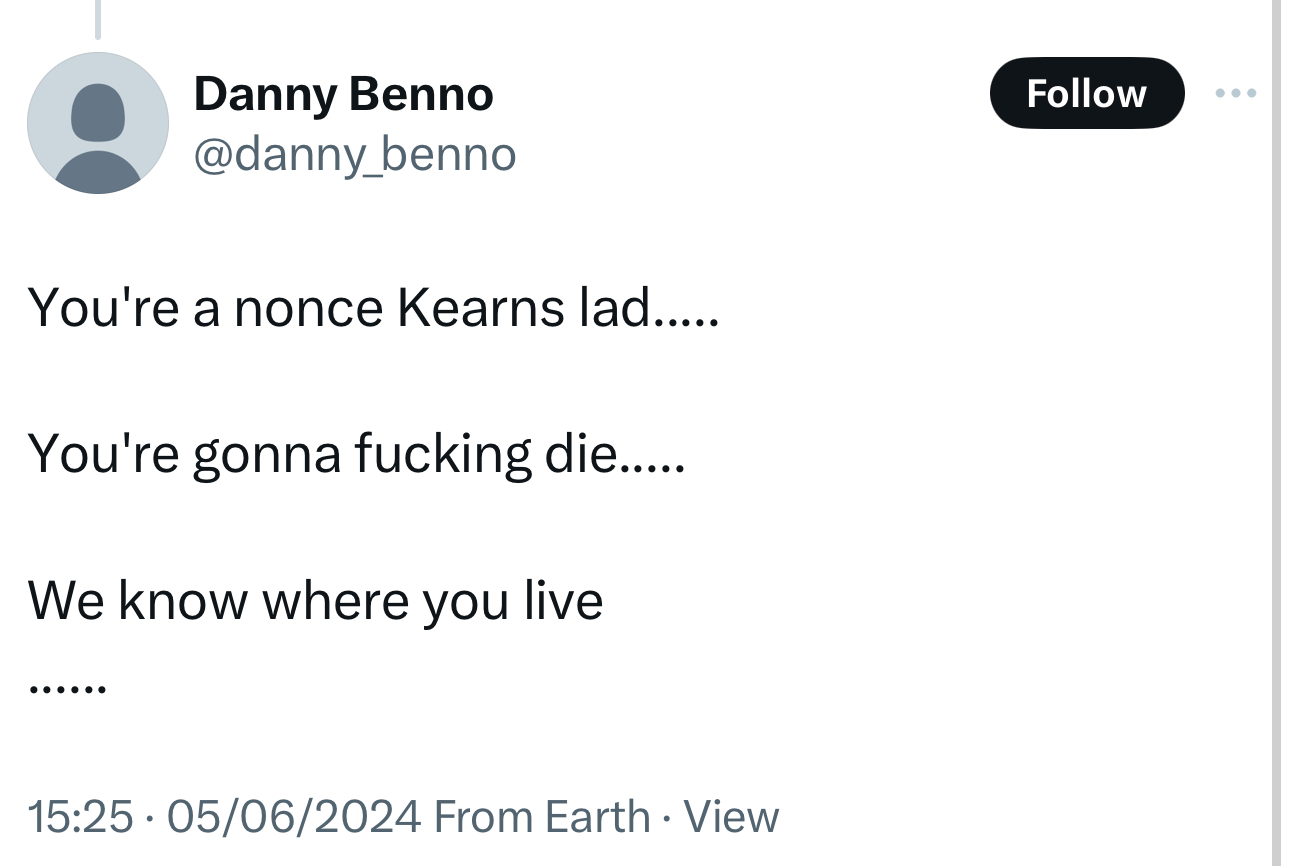Image resolution: width=1290 pixels, height=866 pixels.
Task: Click the row of dots ending the tweet
Action: (67, 689)
